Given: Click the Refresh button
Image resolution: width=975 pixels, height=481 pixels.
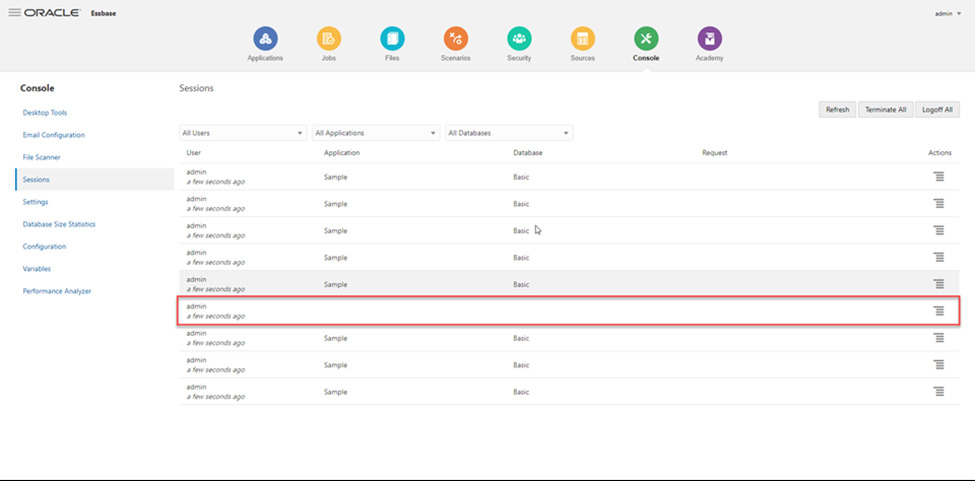Looking at the screenshot, I should click(837, 109).
